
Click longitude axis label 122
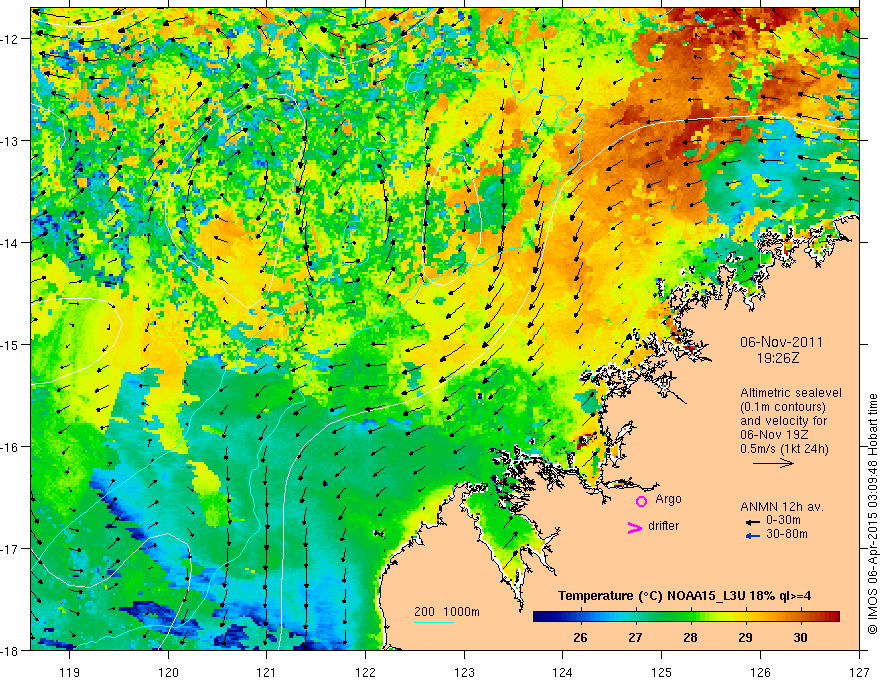tap(365, 672)
